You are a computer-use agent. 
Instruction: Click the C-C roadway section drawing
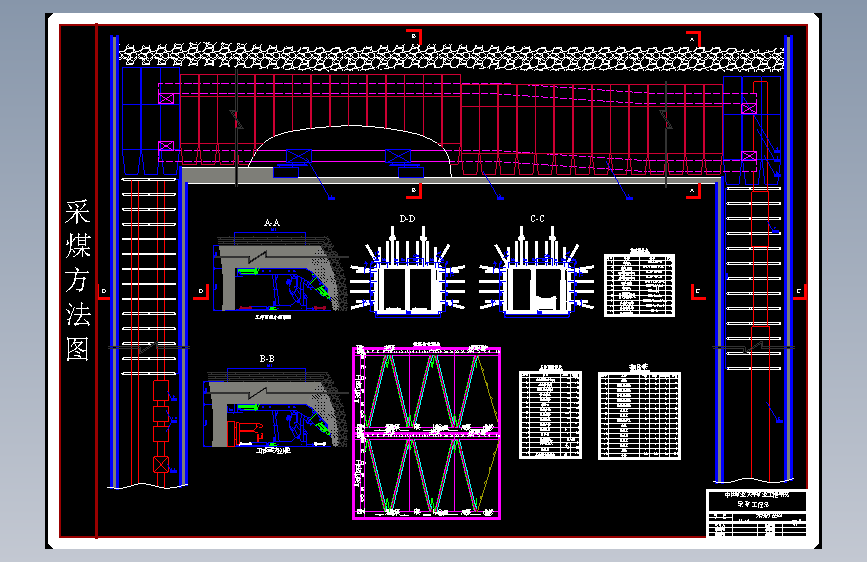536,272
